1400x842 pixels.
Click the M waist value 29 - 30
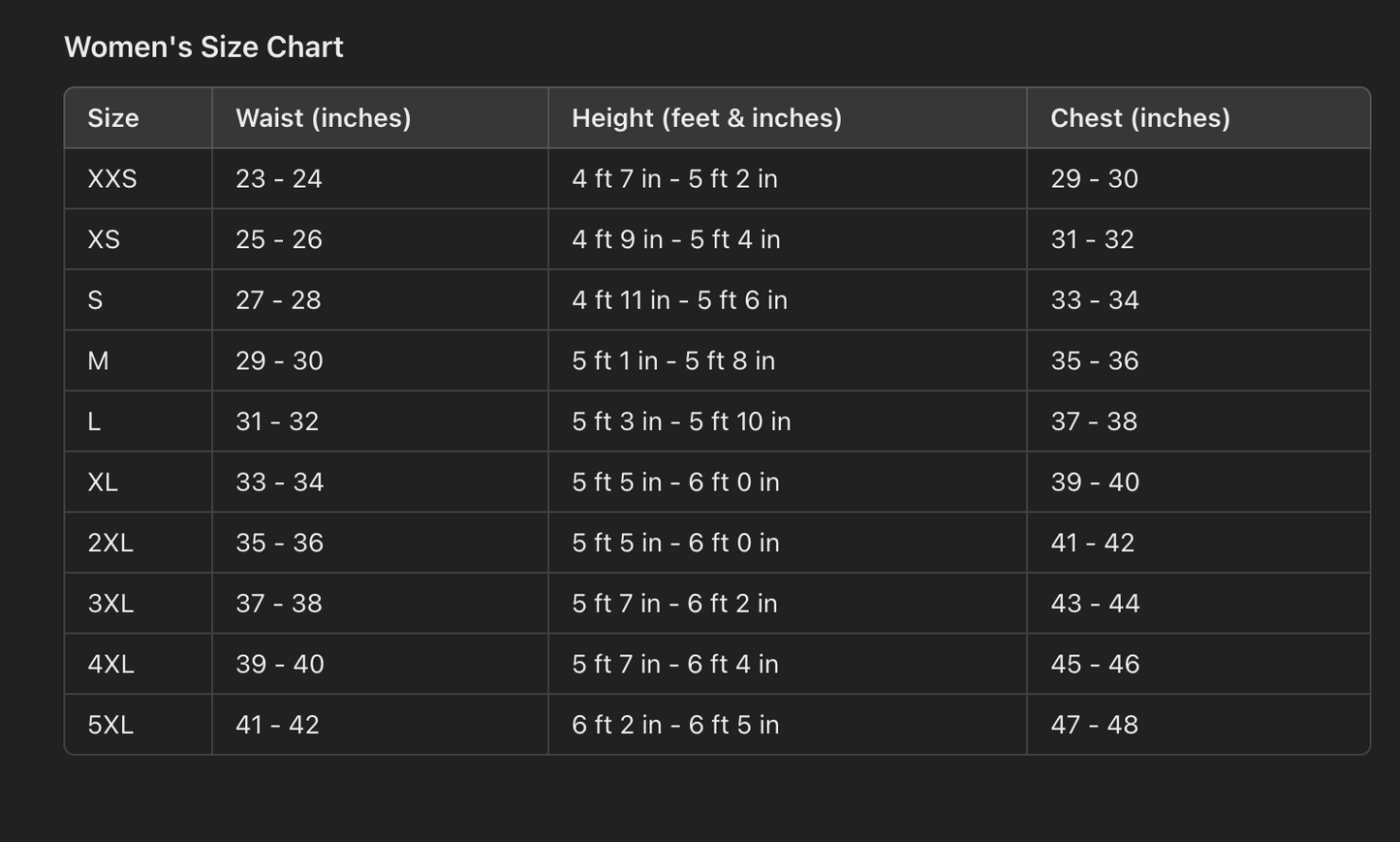click(279, 360)
